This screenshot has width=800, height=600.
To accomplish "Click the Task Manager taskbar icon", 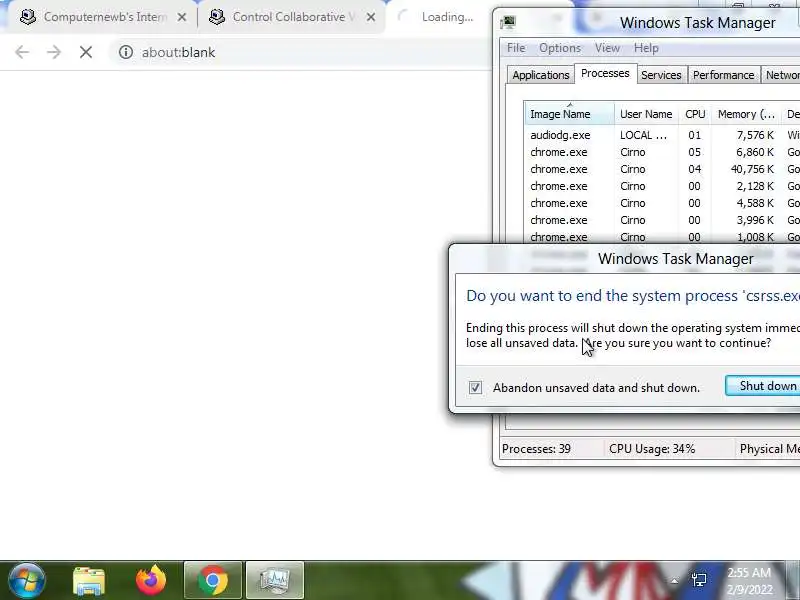I will pos(275,581).
